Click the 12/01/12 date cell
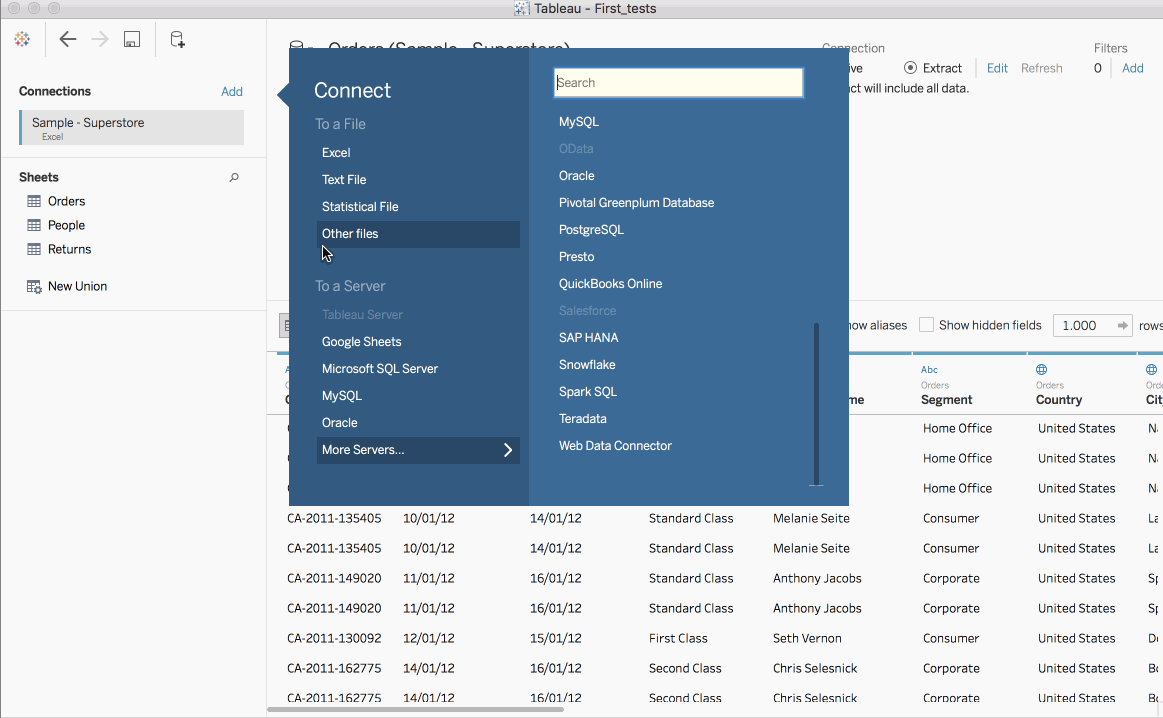This screenshot has width=1163, height=718. [429, 639]
